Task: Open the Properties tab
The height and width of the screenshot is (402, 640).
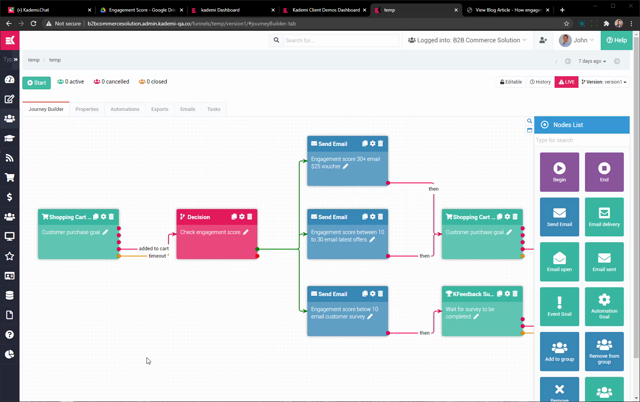Action: click(87, 109)
